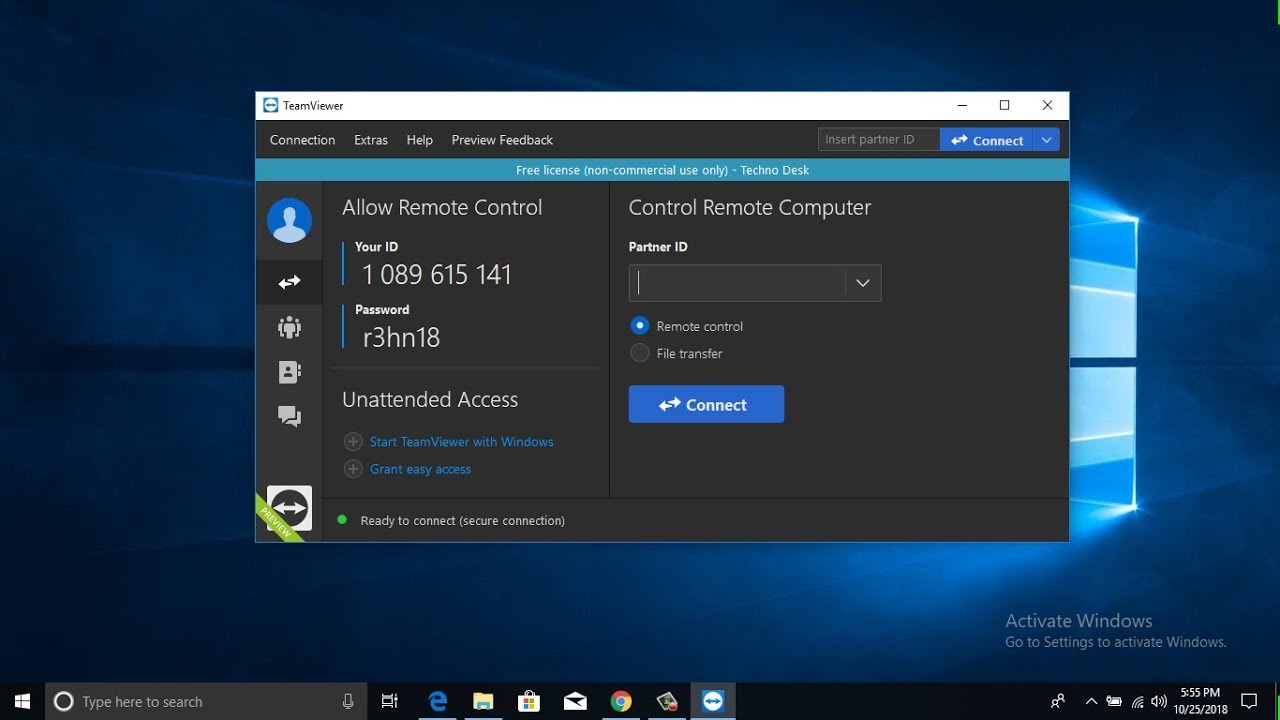This screenshot has width=1280, height=720.
Task: Open the Preview Feedback menu
Action: pos(502,140)
